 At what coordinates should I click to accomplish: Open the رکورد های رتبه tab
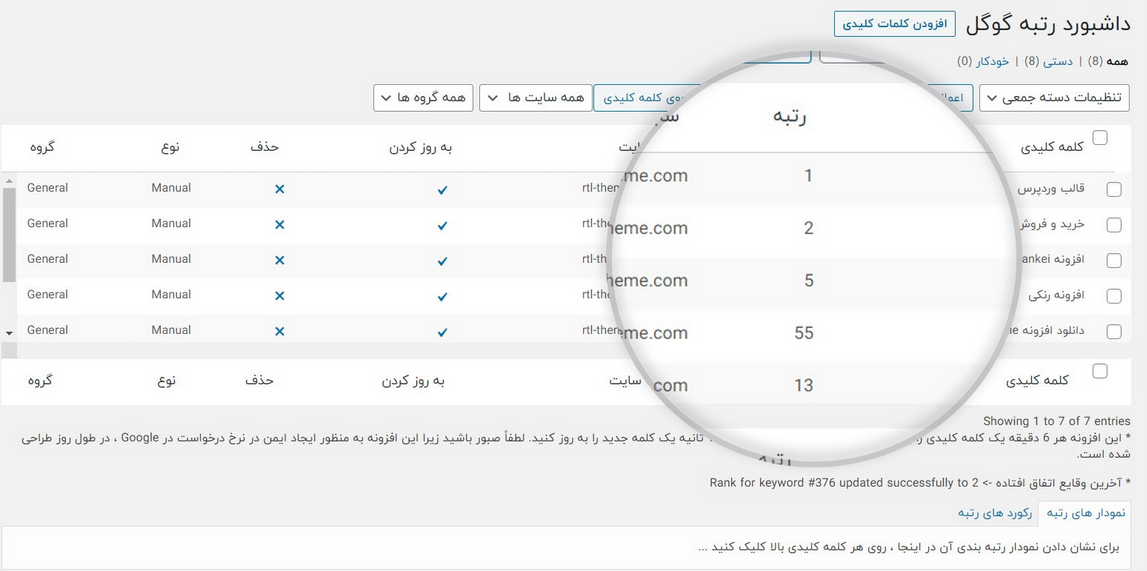point(995,513)
